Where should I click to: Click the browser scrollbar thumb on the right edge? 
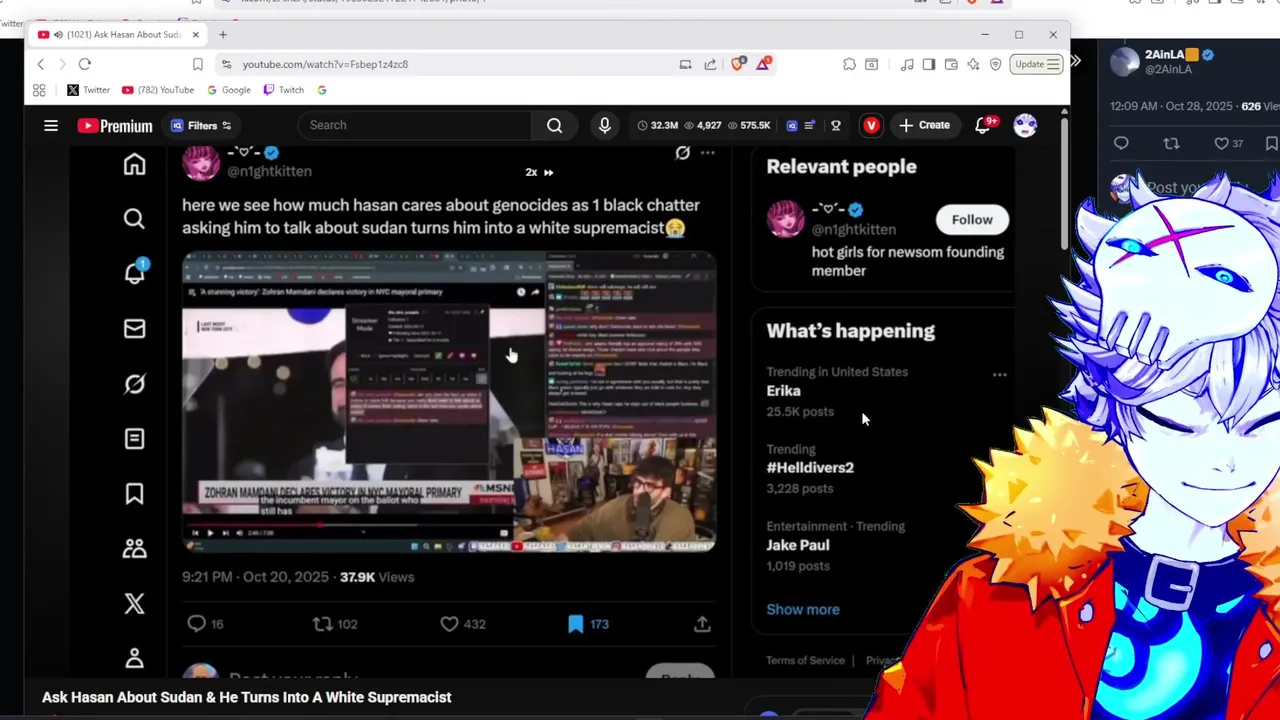pos(1064,185)
